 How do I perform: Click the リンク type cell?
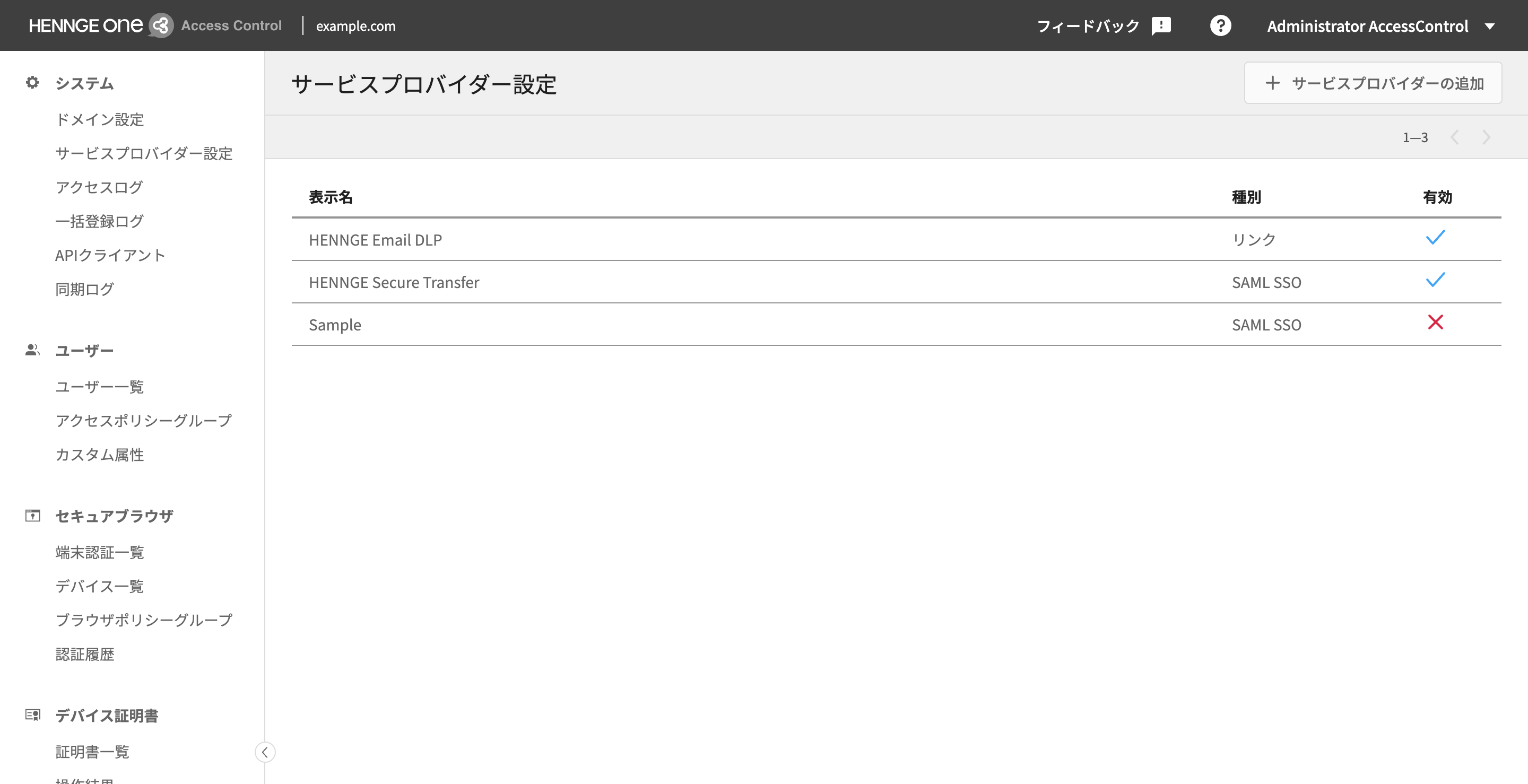click(x=1253, y=240)
